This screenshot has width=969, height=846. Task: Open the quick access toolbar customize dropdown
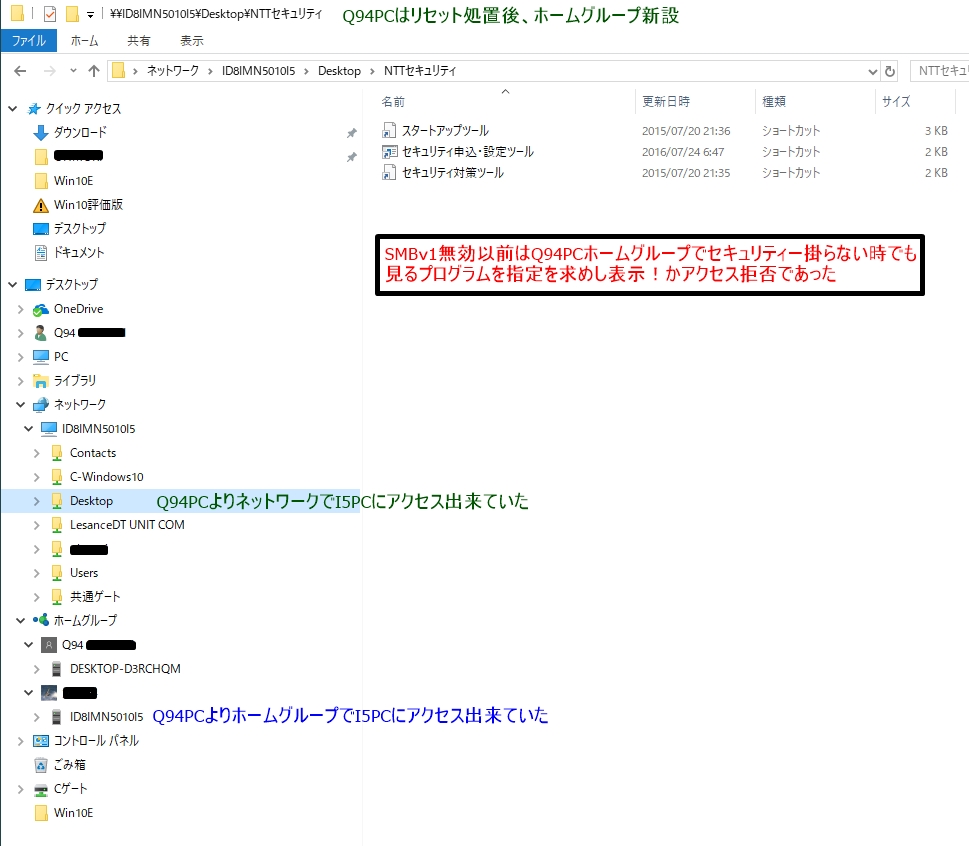90,14
